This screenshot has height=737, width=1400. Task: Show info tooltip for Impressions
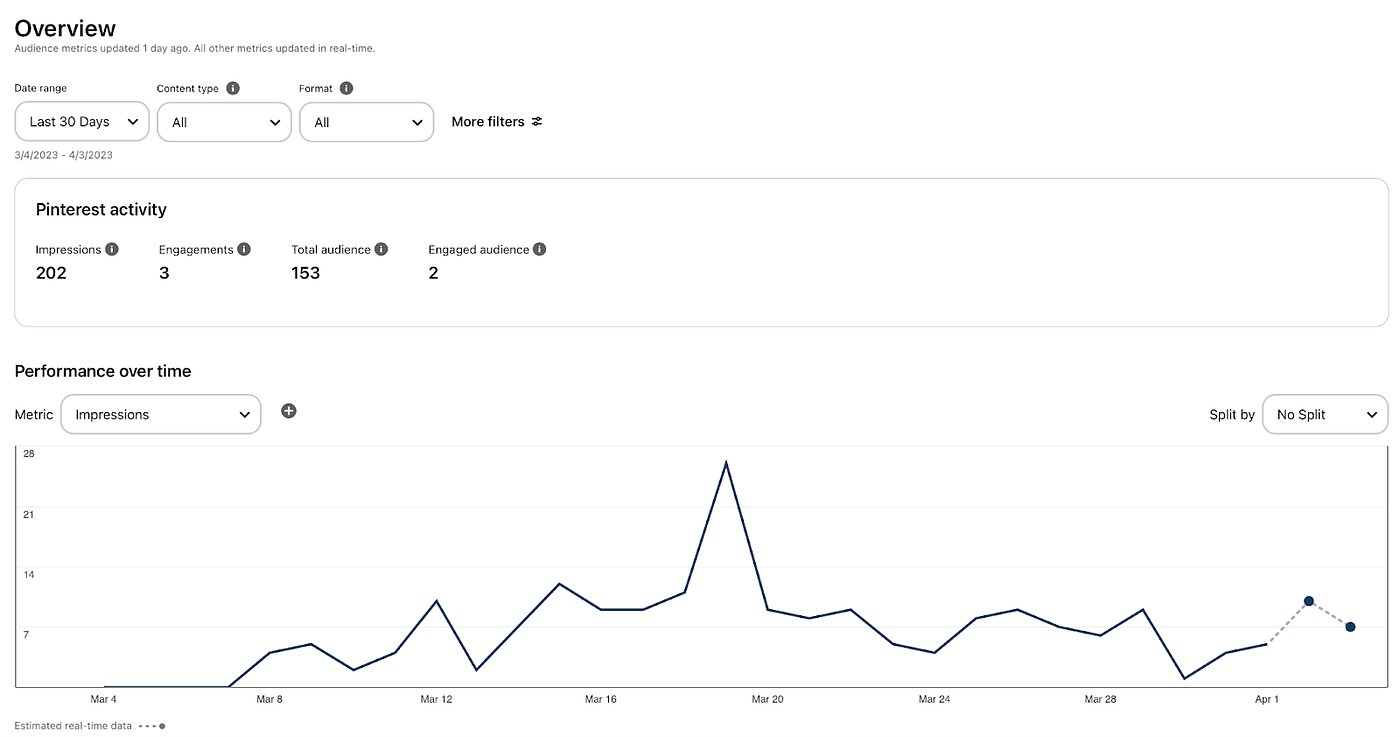coord(112,249)
